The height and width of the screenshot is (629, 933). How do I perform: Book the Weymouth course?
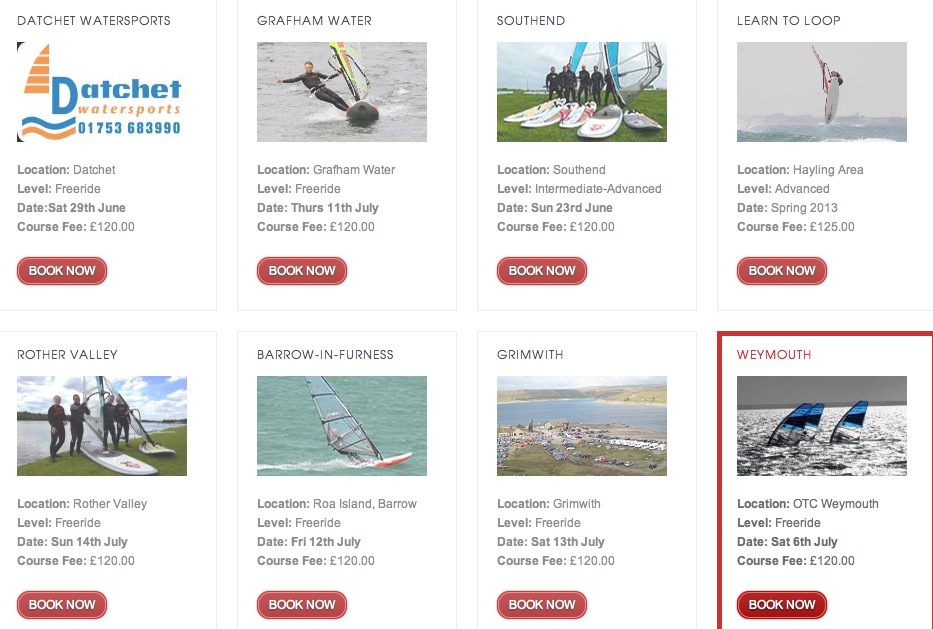coord(781,605)
